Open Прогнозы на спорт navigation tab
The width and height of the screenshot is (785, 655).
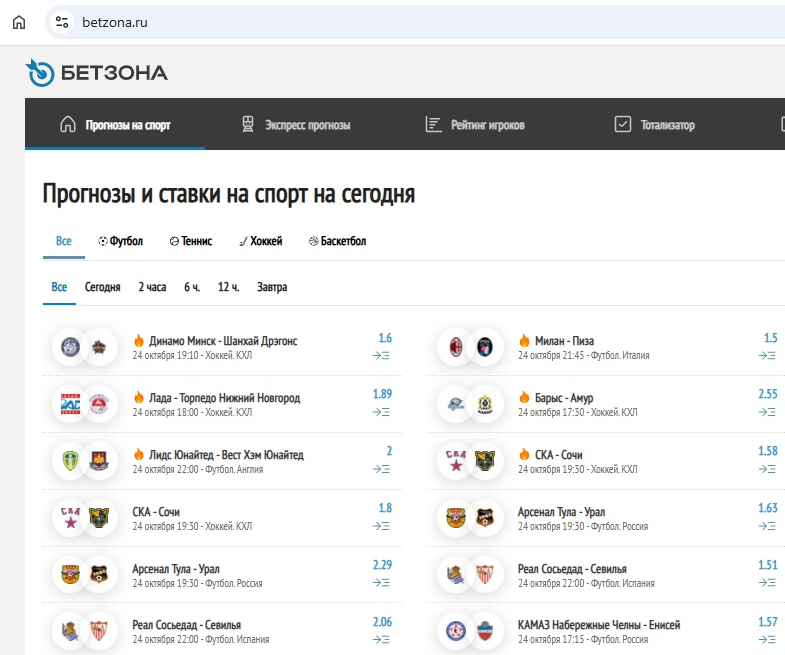[115, 125]
